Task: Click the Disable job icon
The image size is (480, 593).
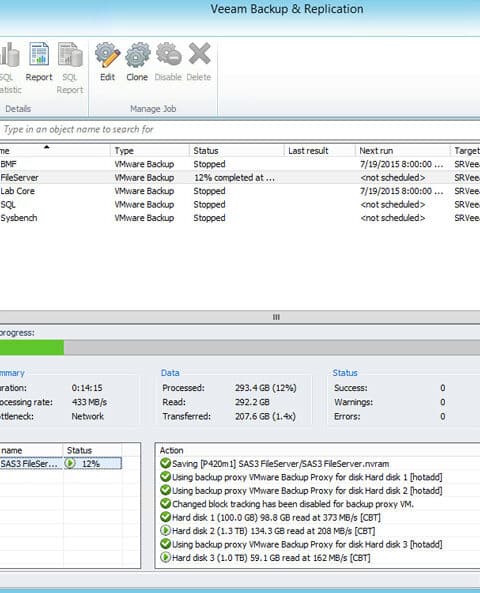Action: coord(168,62)
